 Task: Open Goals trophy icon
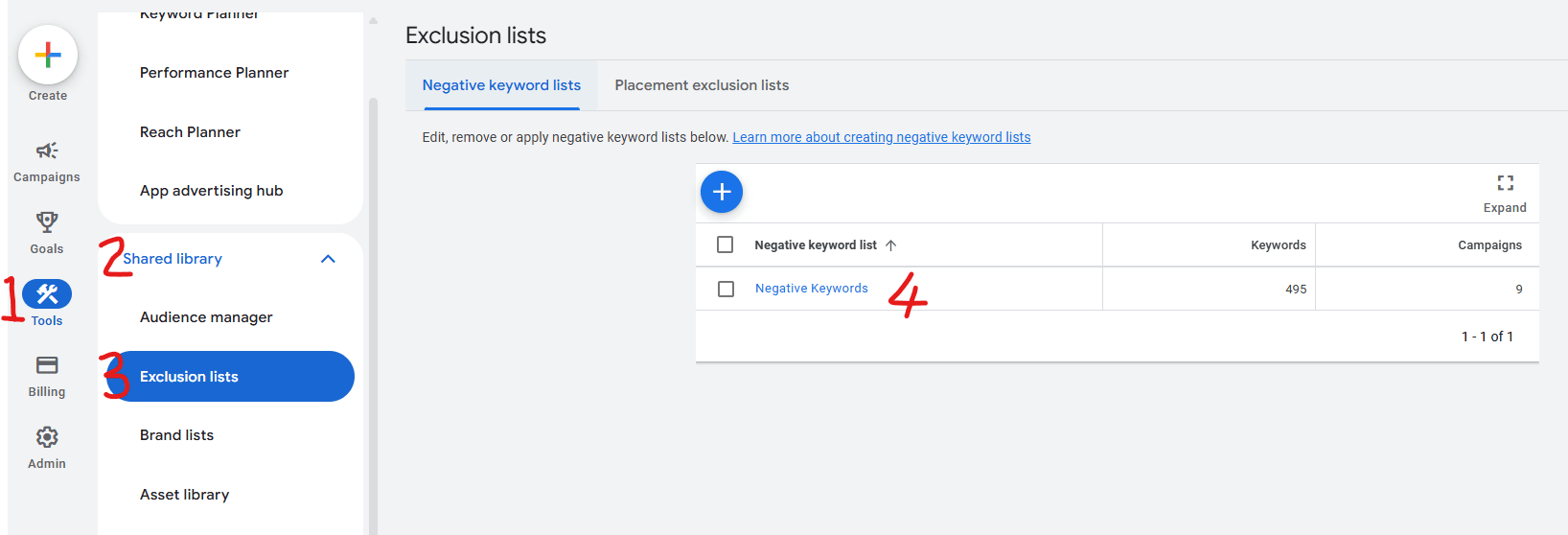(47, 222)
